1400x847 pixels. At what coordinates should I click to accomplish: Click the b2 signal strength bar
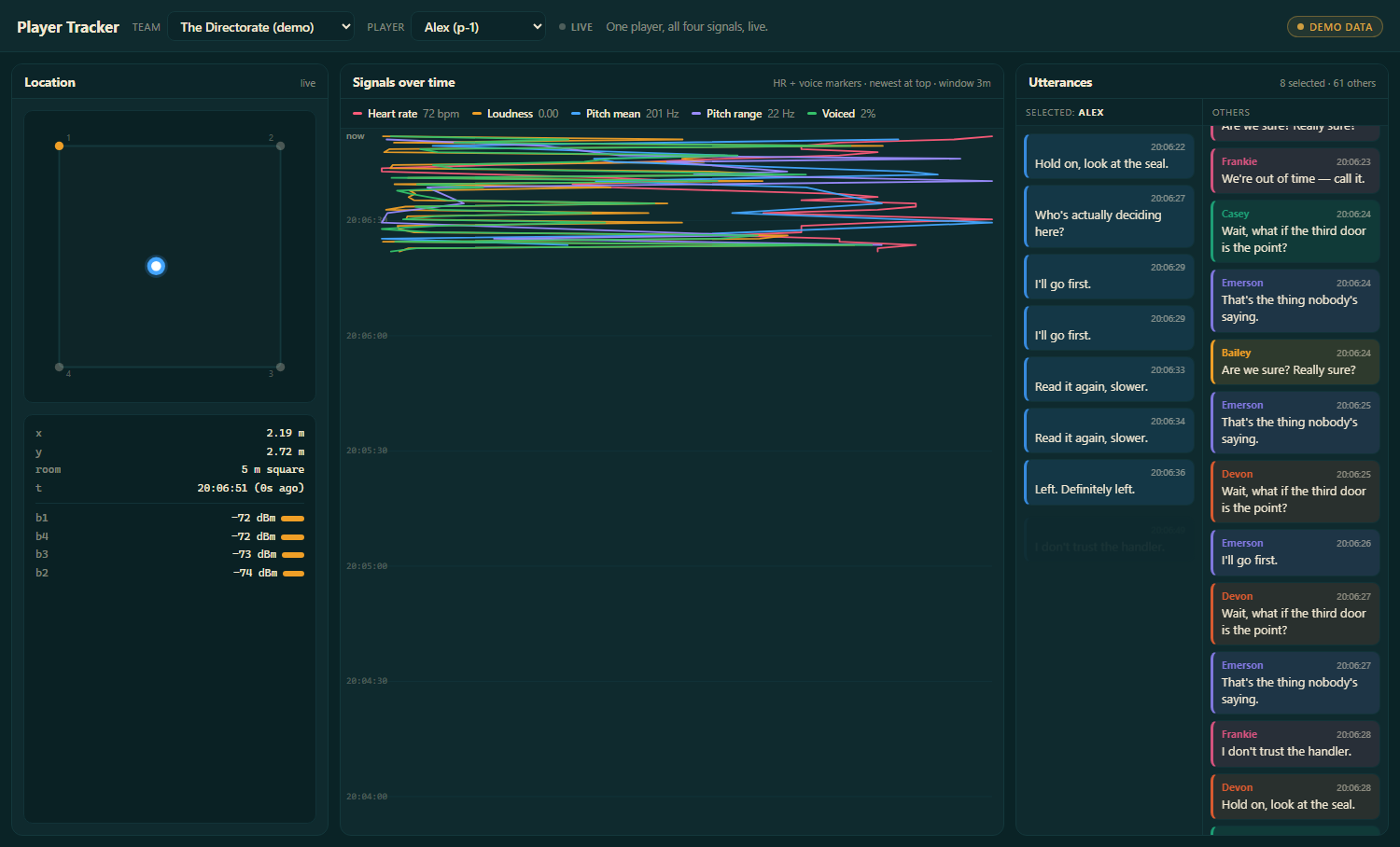[294, 573]
